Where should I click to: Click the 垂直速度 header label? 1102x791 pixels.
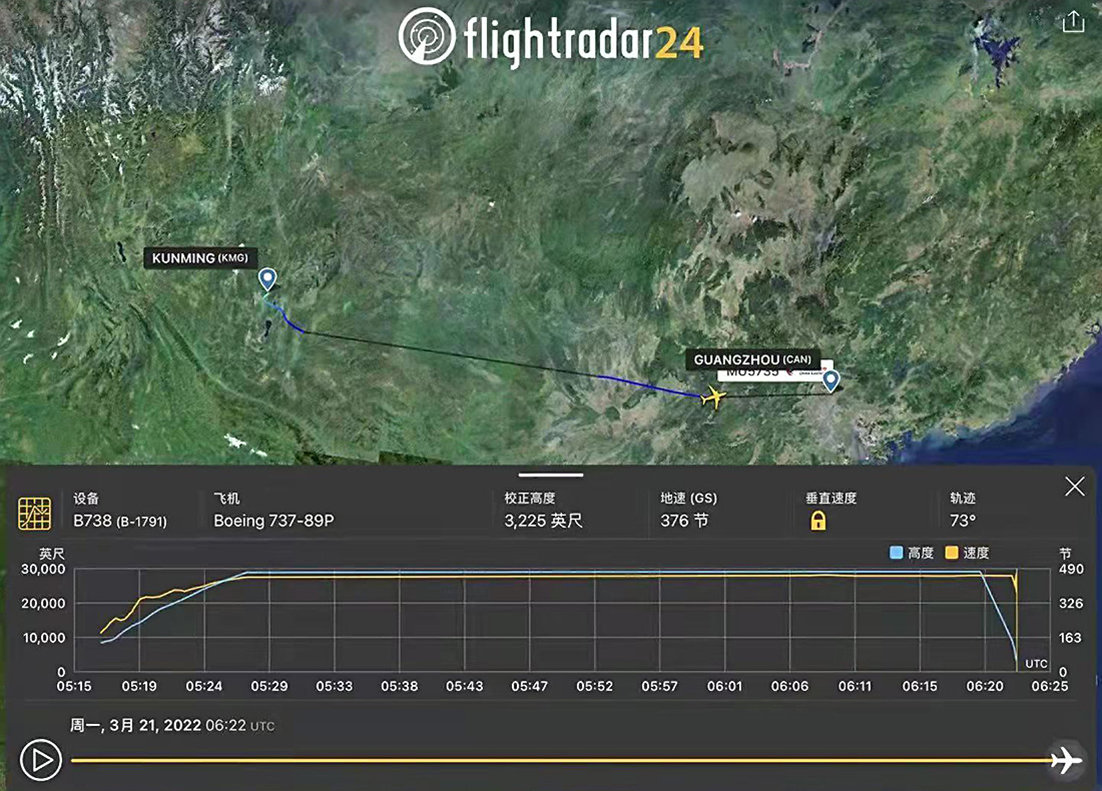point(831,498)
